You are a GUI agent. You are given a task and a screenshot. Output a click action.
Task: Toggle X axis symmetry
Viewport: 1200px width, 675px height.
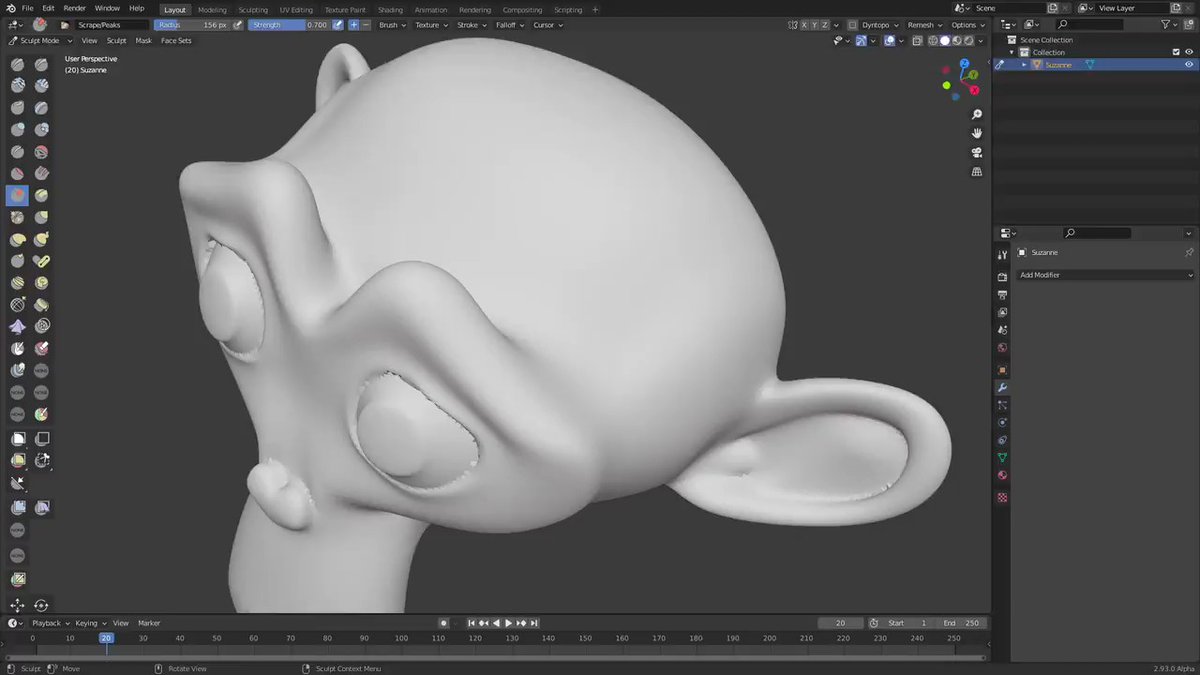[x=806, y=25]
